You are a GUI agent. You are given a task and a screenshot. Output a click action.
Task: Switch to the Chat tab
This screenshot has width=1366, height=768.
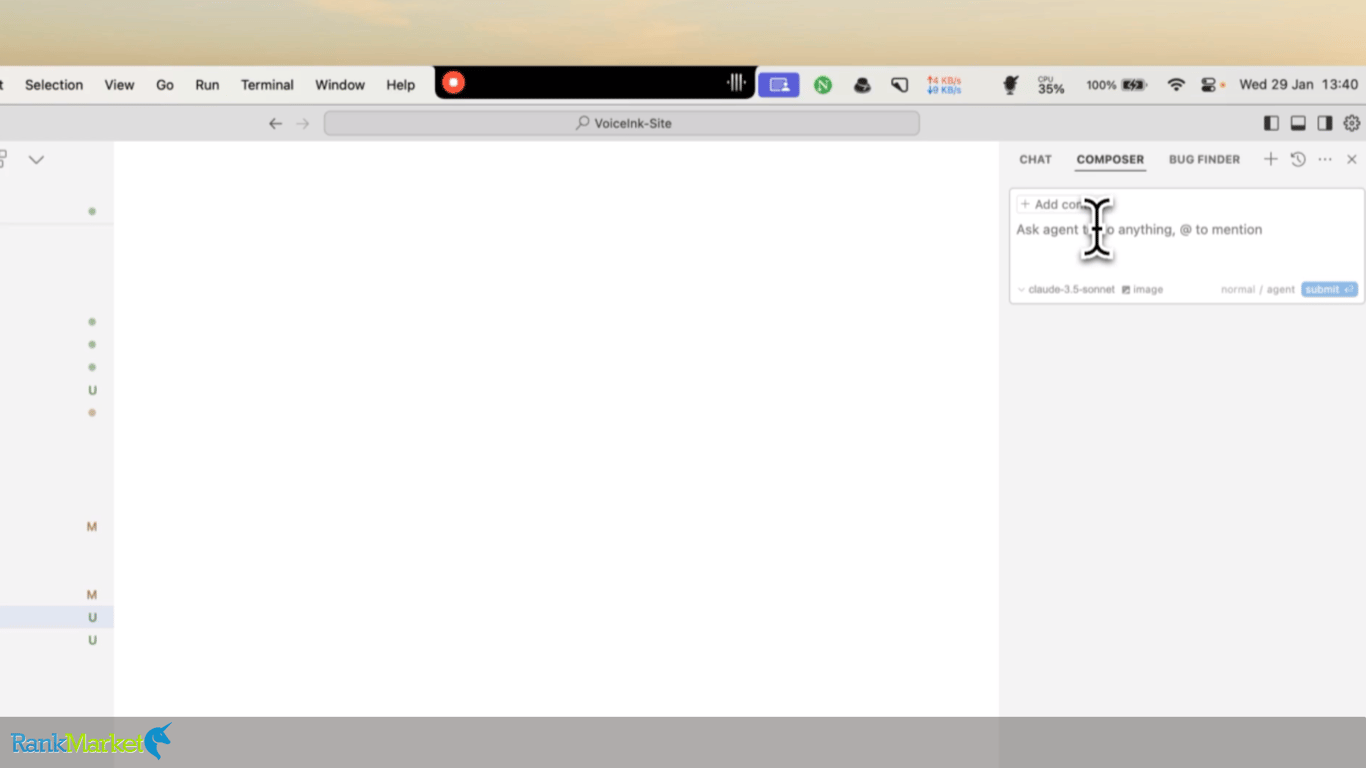[x=1035, y=159]
